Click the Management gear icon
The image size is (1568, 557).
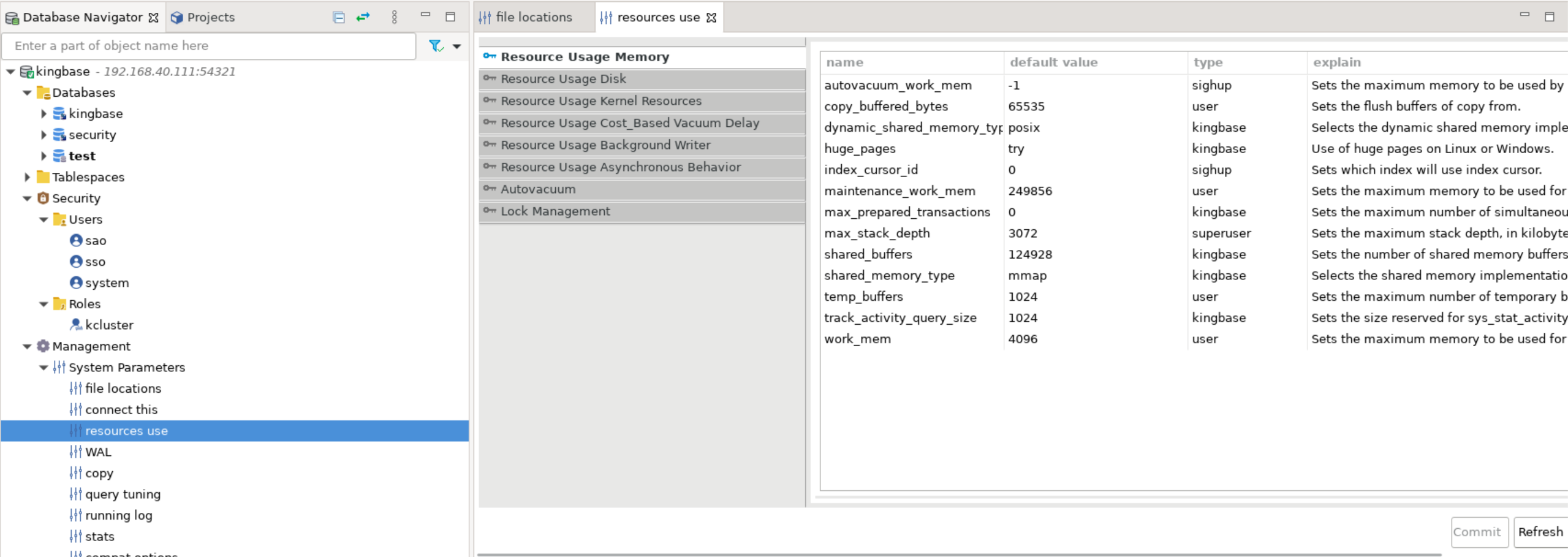(43, 346)
